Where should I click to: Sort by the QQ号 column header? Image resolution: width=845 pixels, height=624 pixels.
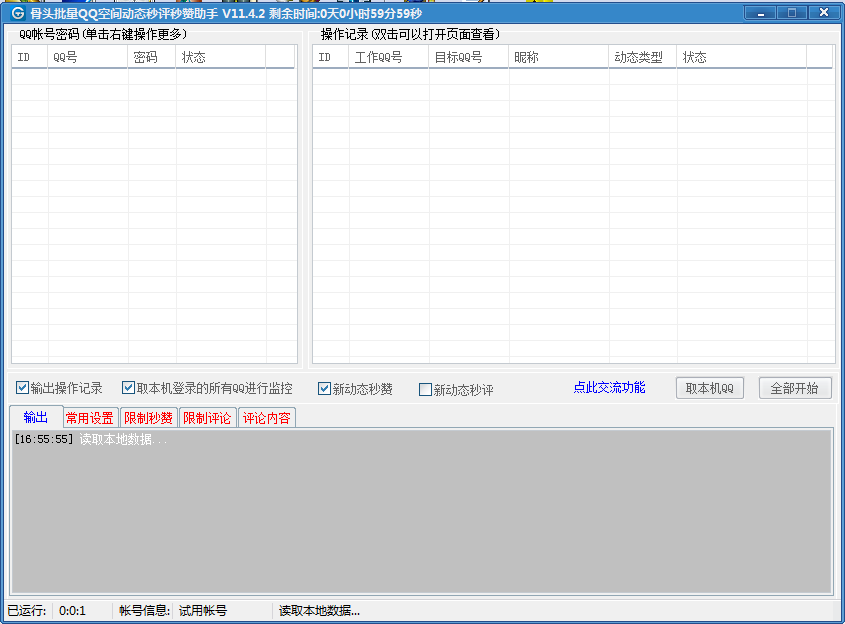pyautogui.click(x=88, y=57)
